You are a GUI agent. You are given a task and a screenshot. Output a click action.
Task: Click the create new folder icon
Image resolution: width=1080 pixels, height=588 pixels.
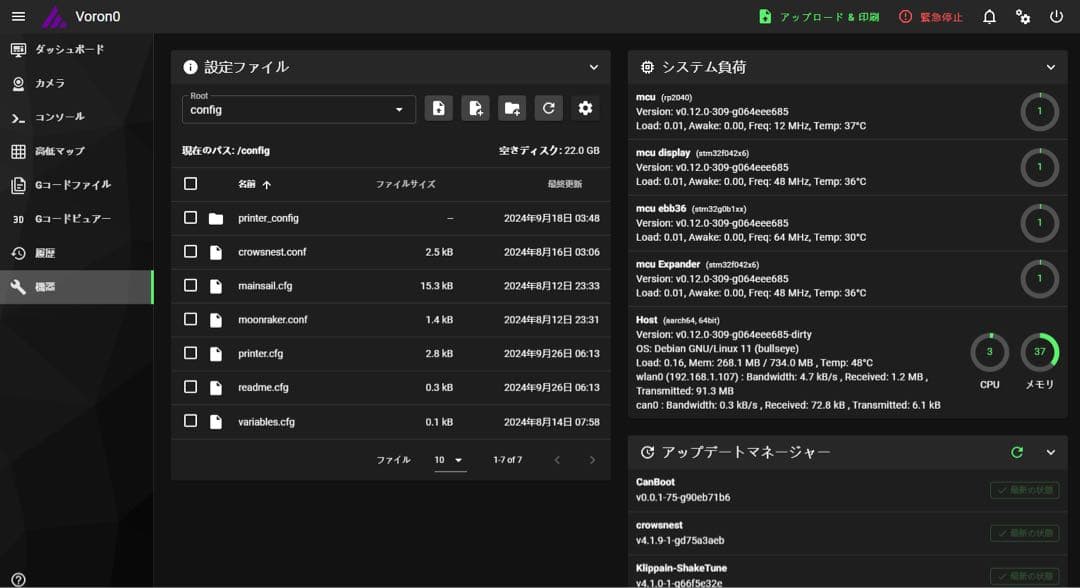tap(512, 108)
